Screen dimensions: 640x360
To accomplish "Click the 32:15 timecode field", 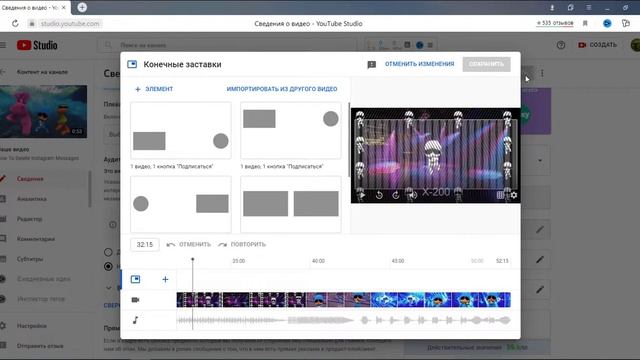I will (145, 244).
